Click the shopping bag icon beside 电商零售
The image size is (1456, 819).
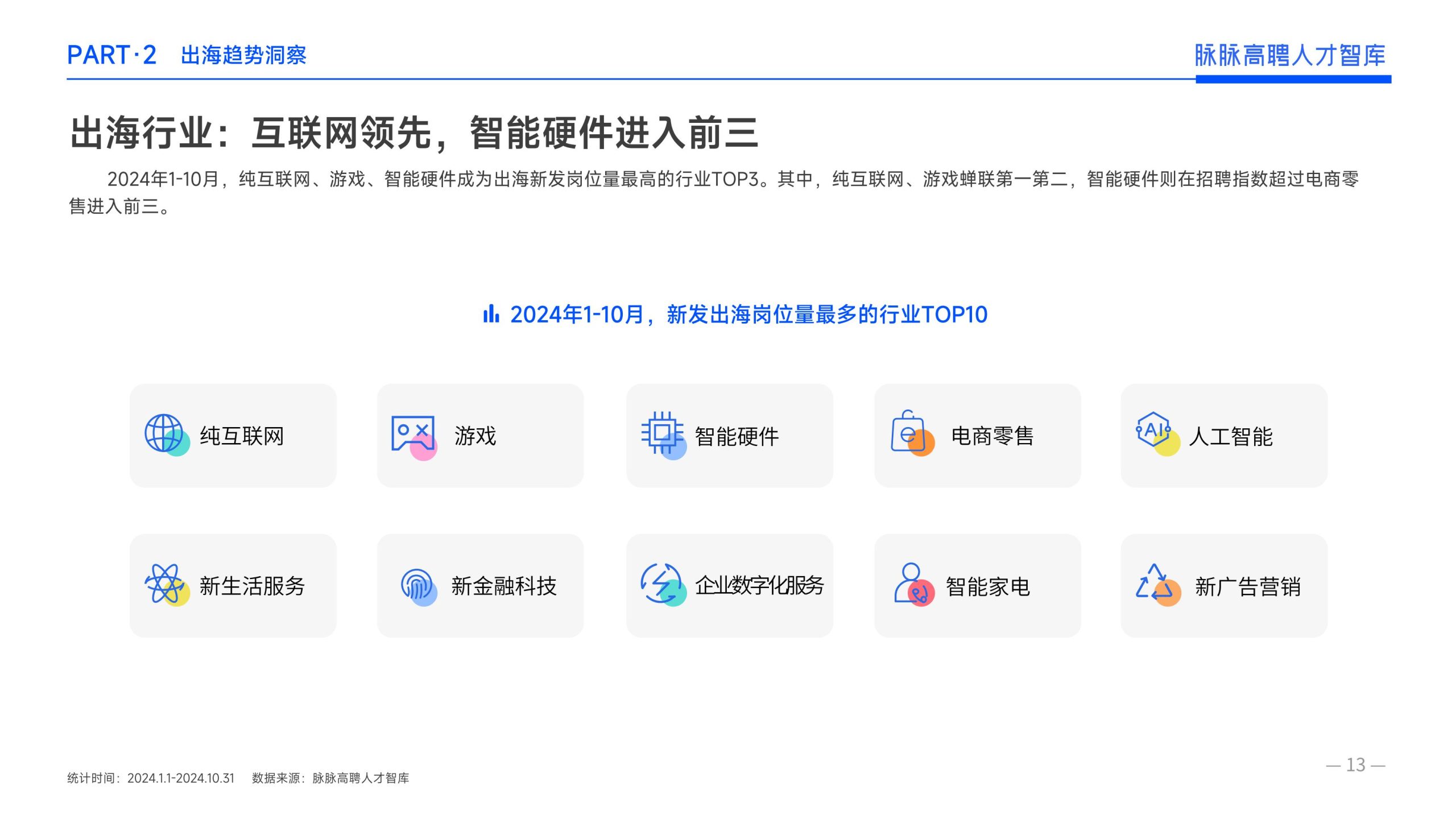911,433
